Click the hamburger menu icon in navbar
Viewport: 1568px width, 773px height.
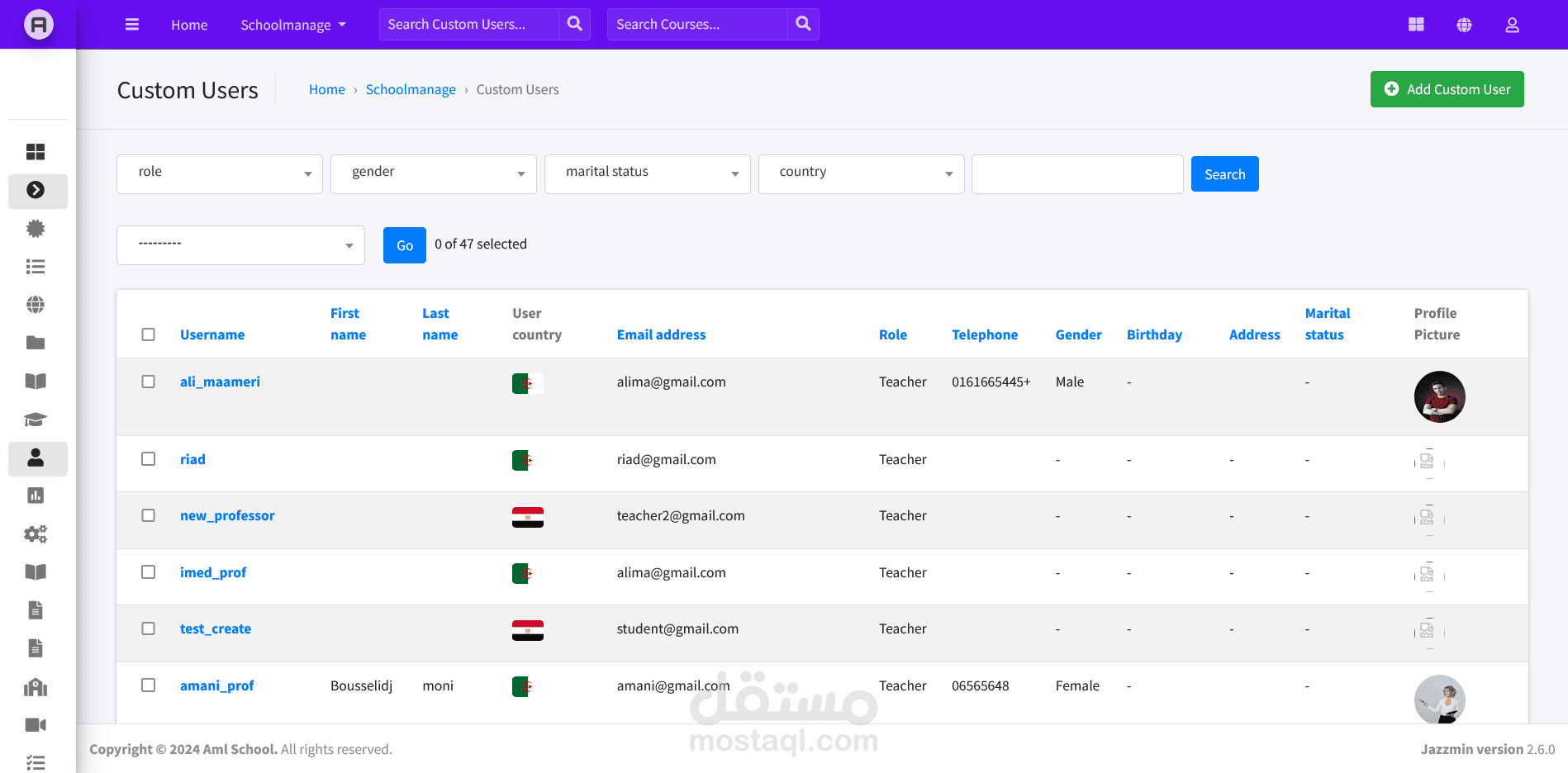(132, 25)
